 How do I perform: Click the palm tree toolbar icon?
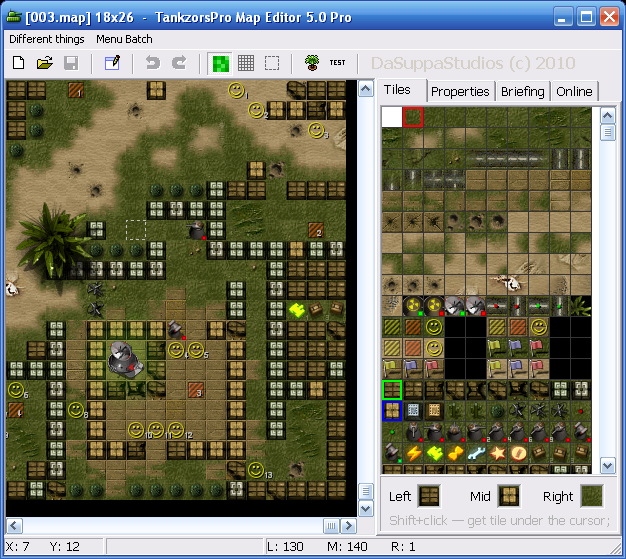click(312, 63)
